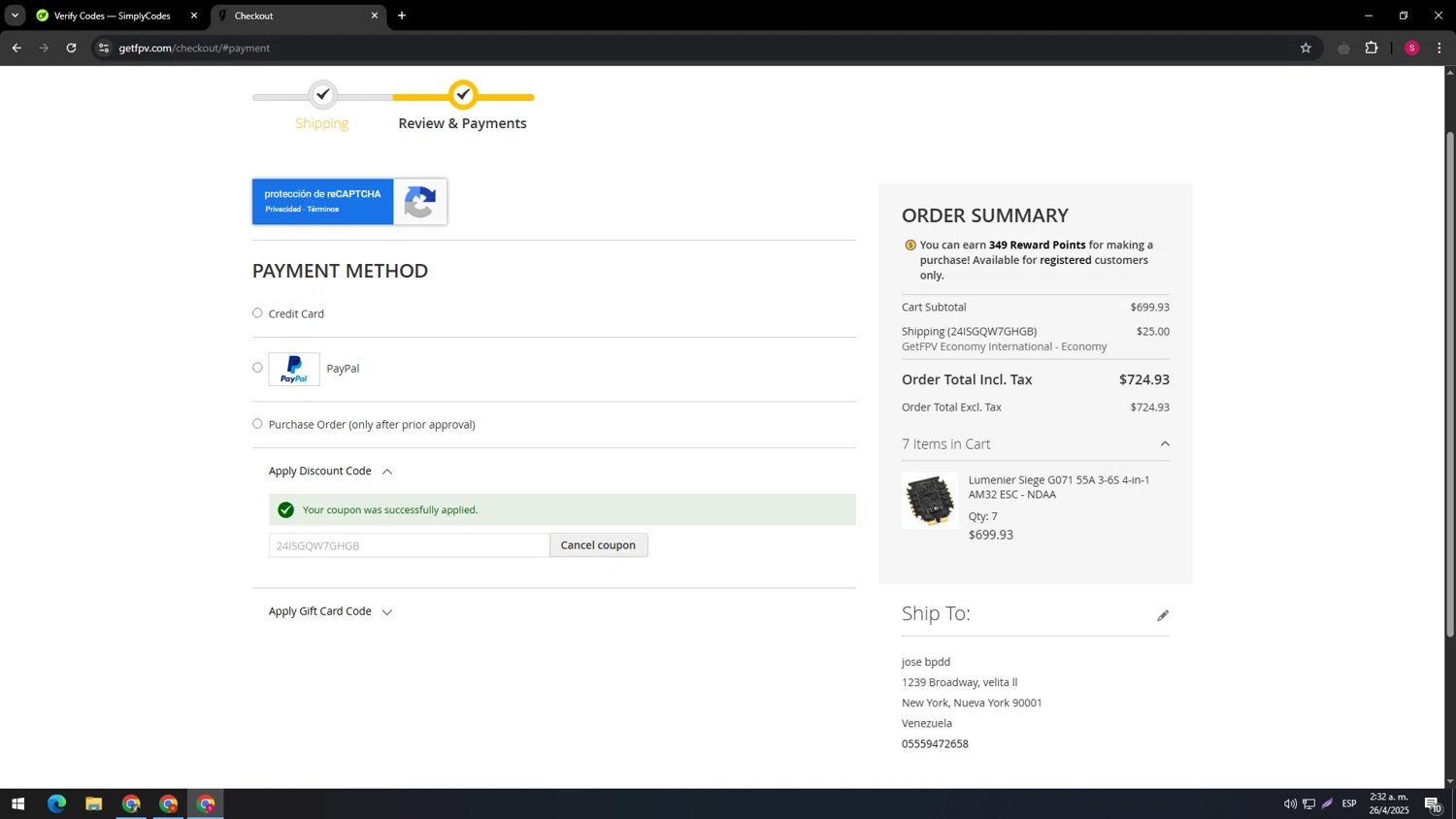This screenshot has width=1456, height=819.
Task: Open the network icon in system tray
Action: tap(1308, 804)
